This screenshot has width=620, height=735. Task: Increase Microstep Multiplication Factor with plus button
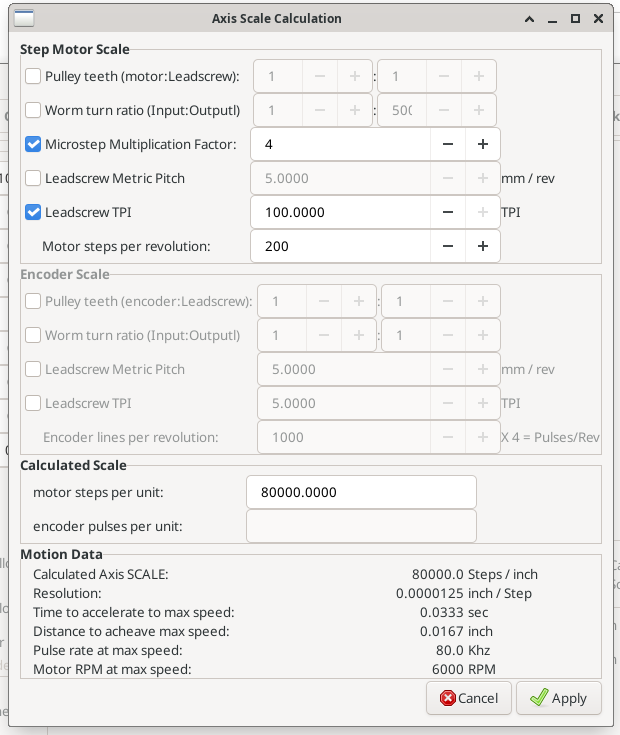482,144
